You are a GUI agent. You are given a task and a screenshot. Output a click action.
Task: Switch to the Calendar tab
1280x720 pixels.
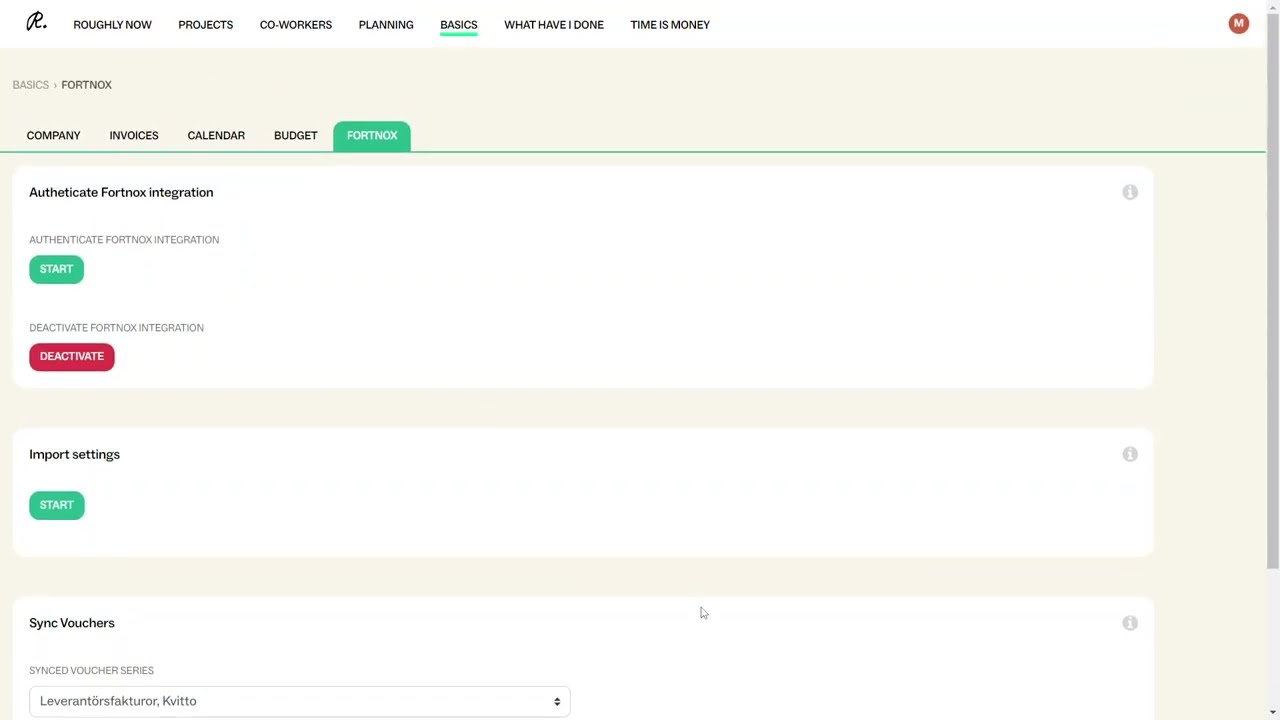tap(216, 135)
